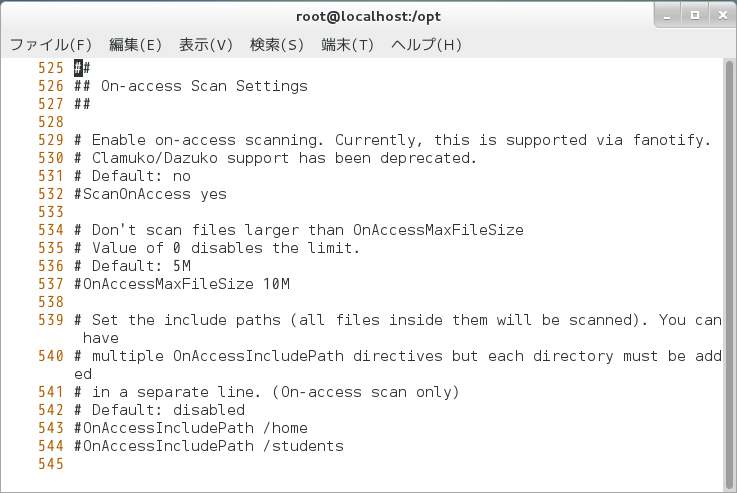Viewport: 737px width, 493px height.
Task: Open the ファイル(F) menu
Action: pos(51,45)
